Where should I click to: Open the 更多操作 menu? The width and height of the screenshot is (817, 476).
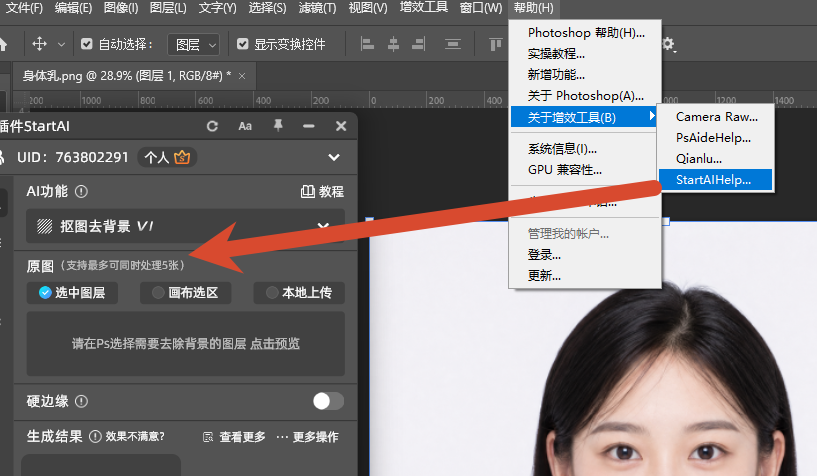(307, 437)
